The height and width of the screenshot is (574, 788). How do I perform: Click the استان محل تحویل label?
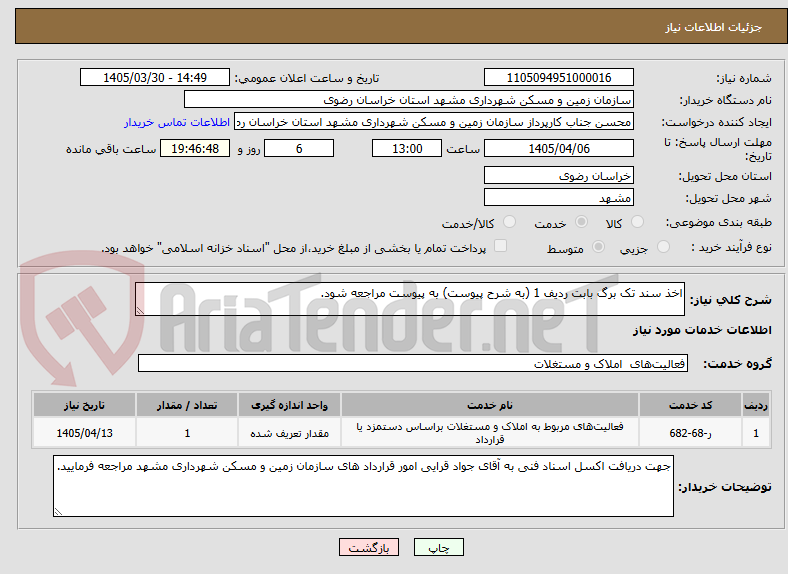click(725, 176)
